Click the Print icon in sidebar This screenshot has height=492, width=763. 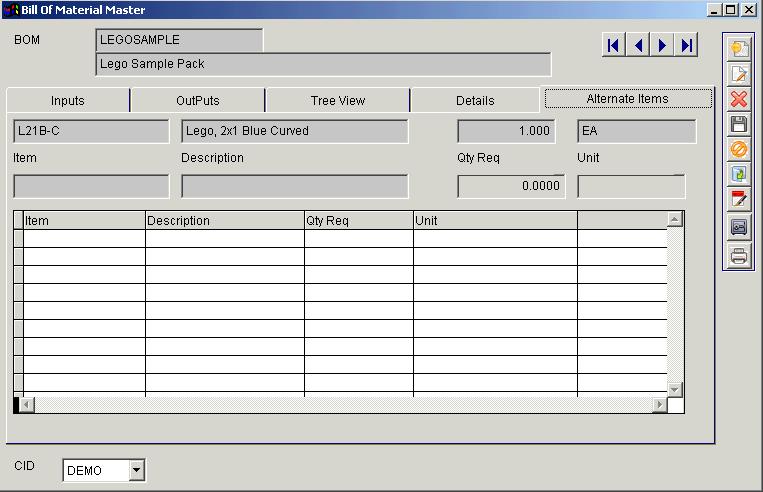(x=739, y=256)
